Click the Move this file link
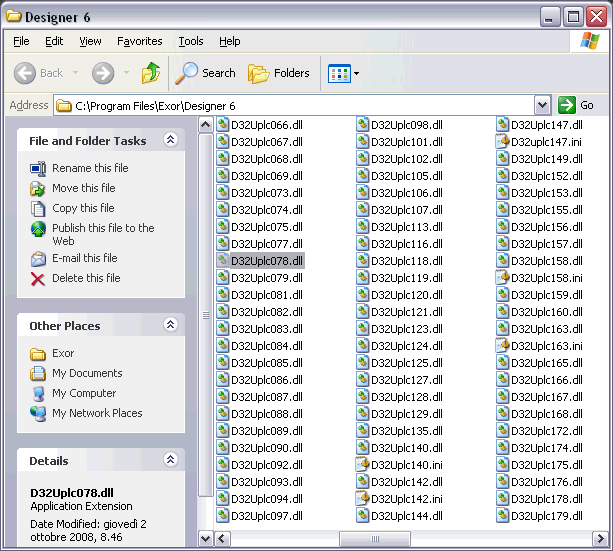The height and width of the screenshot is (551, 613). [x=84, y=188]
